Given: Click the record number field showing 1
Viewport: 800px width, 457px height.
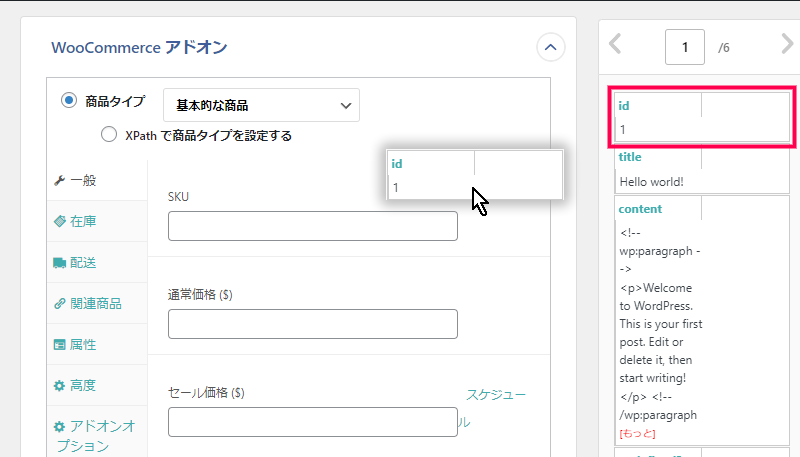Looking at the screenshot, I should 685,47.
